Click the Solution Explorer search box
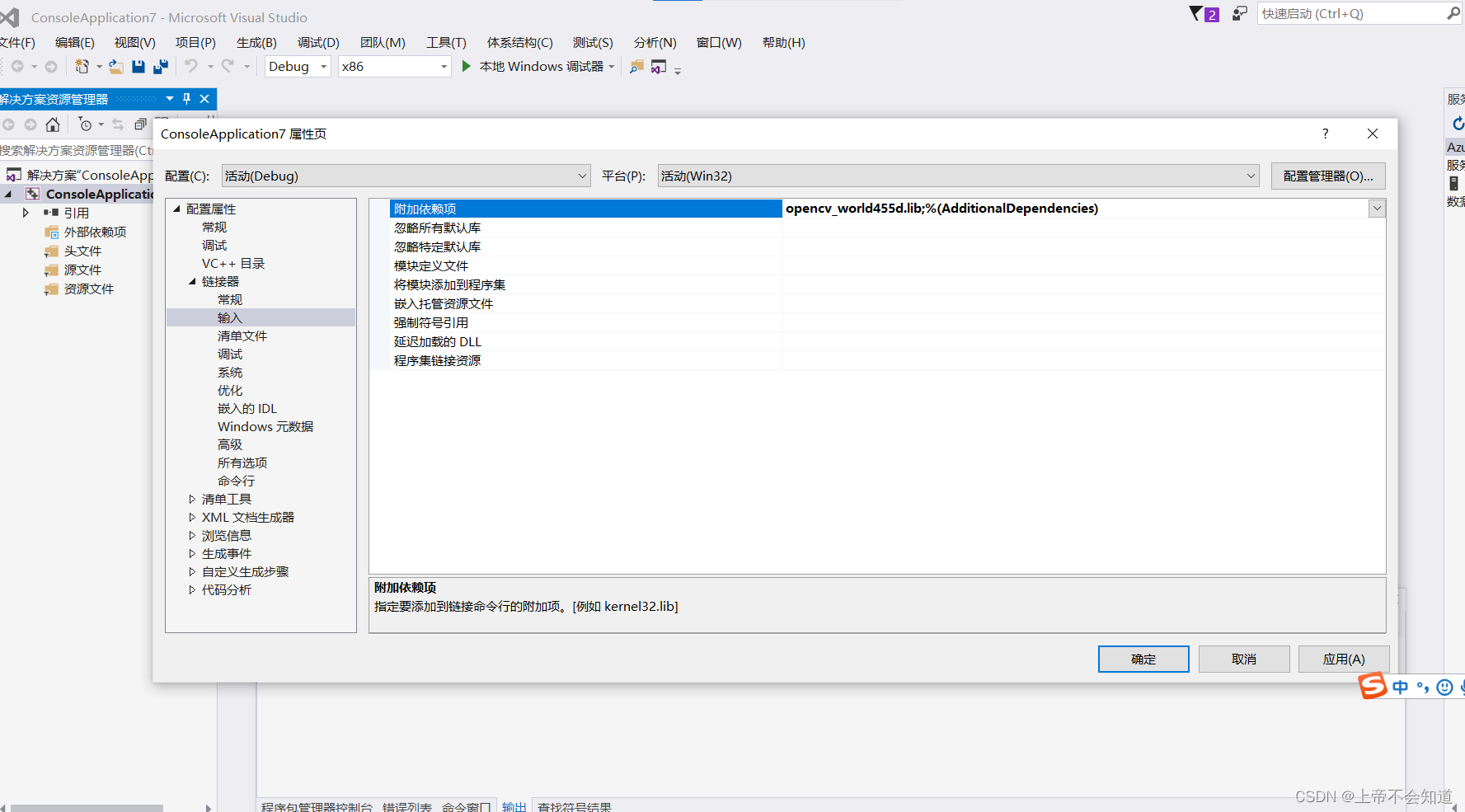Image resolution: width=1465 pixels, height=812 pixels. (x=77, y=150)
